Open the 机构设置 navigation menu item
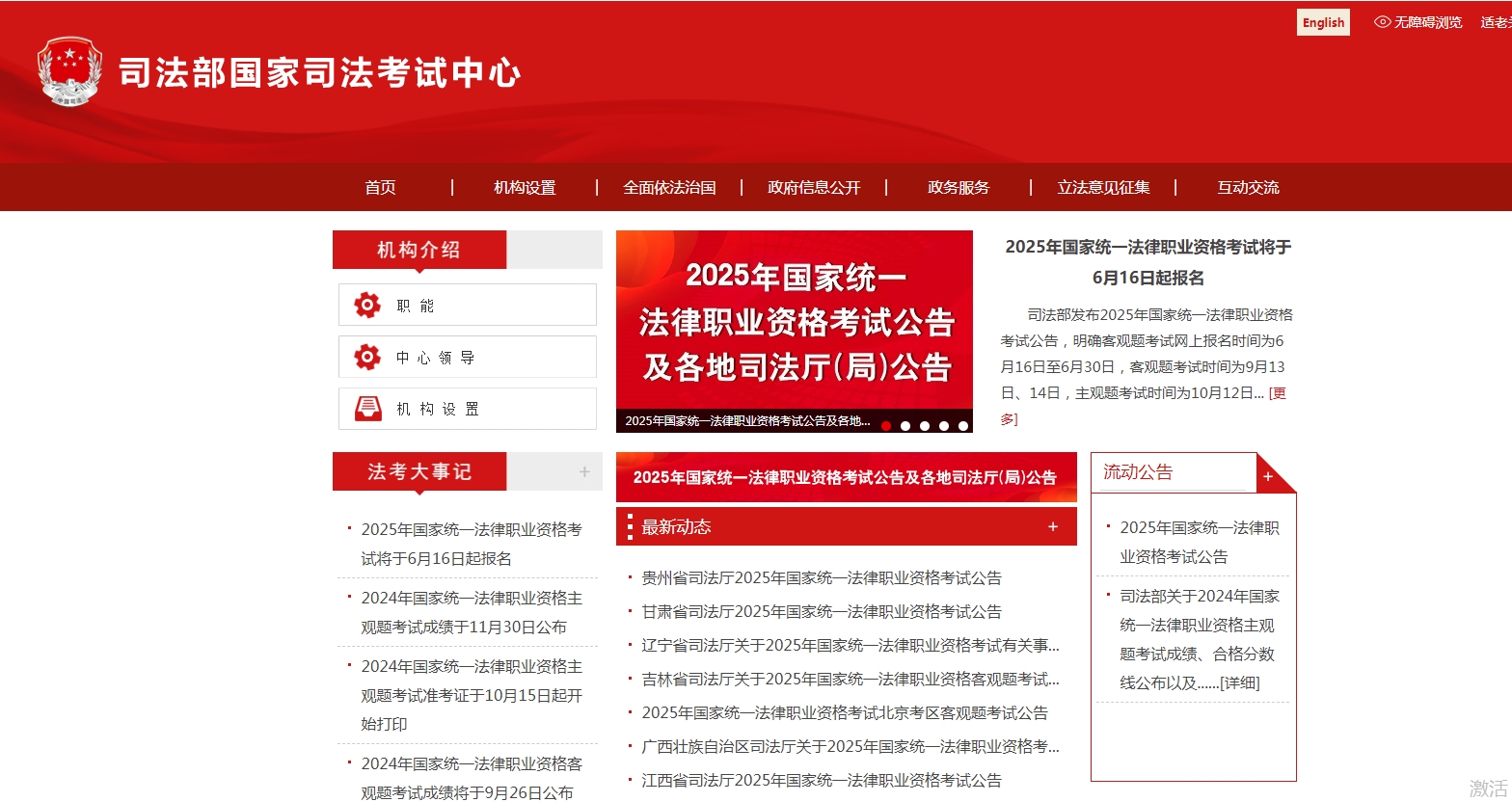Image resolution: width=1512 pixels, height=802 pixels. coord(525,187)
